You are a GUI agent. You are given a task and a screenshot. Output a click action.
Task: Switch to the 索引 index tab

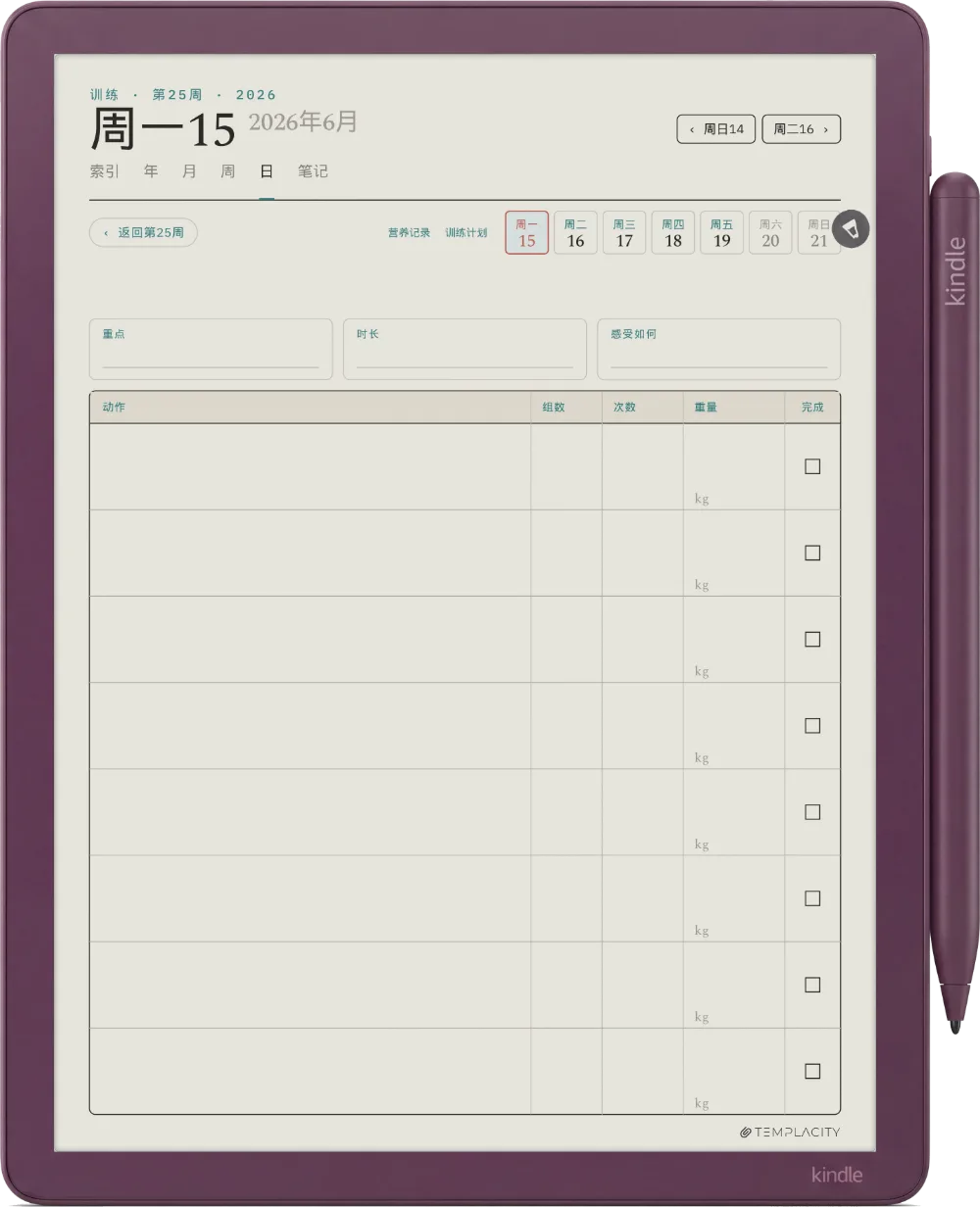click(105, 171)
